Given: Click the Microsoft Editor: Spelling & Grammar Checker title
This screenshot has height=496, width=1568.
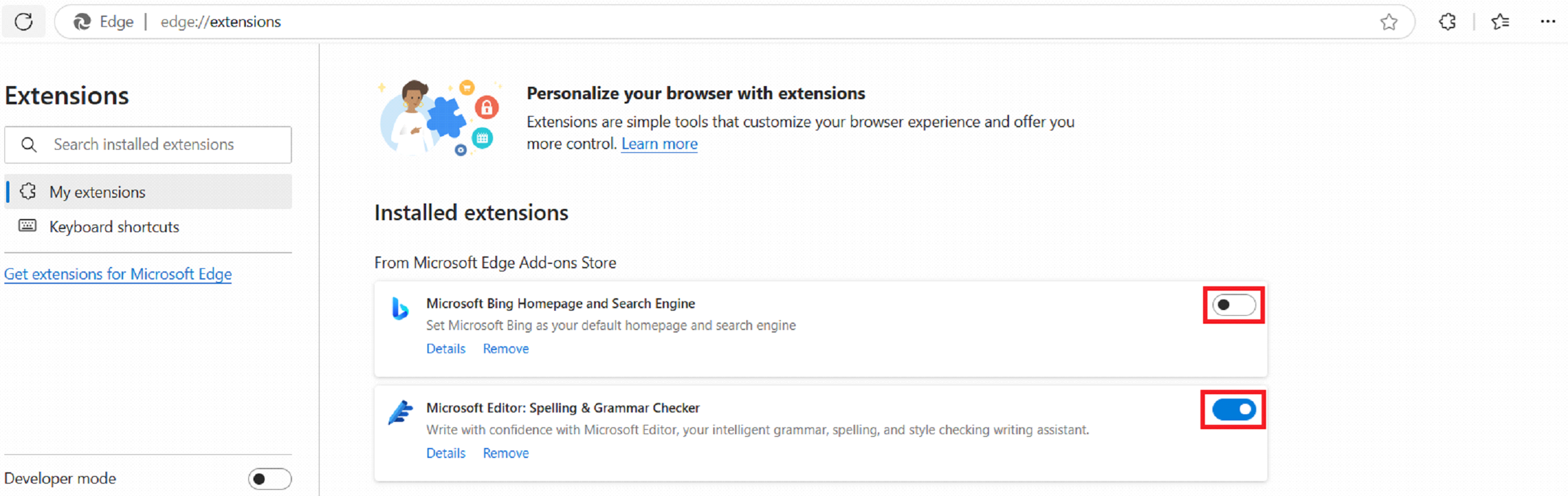Looking at the screenshot, I should 563,408.
